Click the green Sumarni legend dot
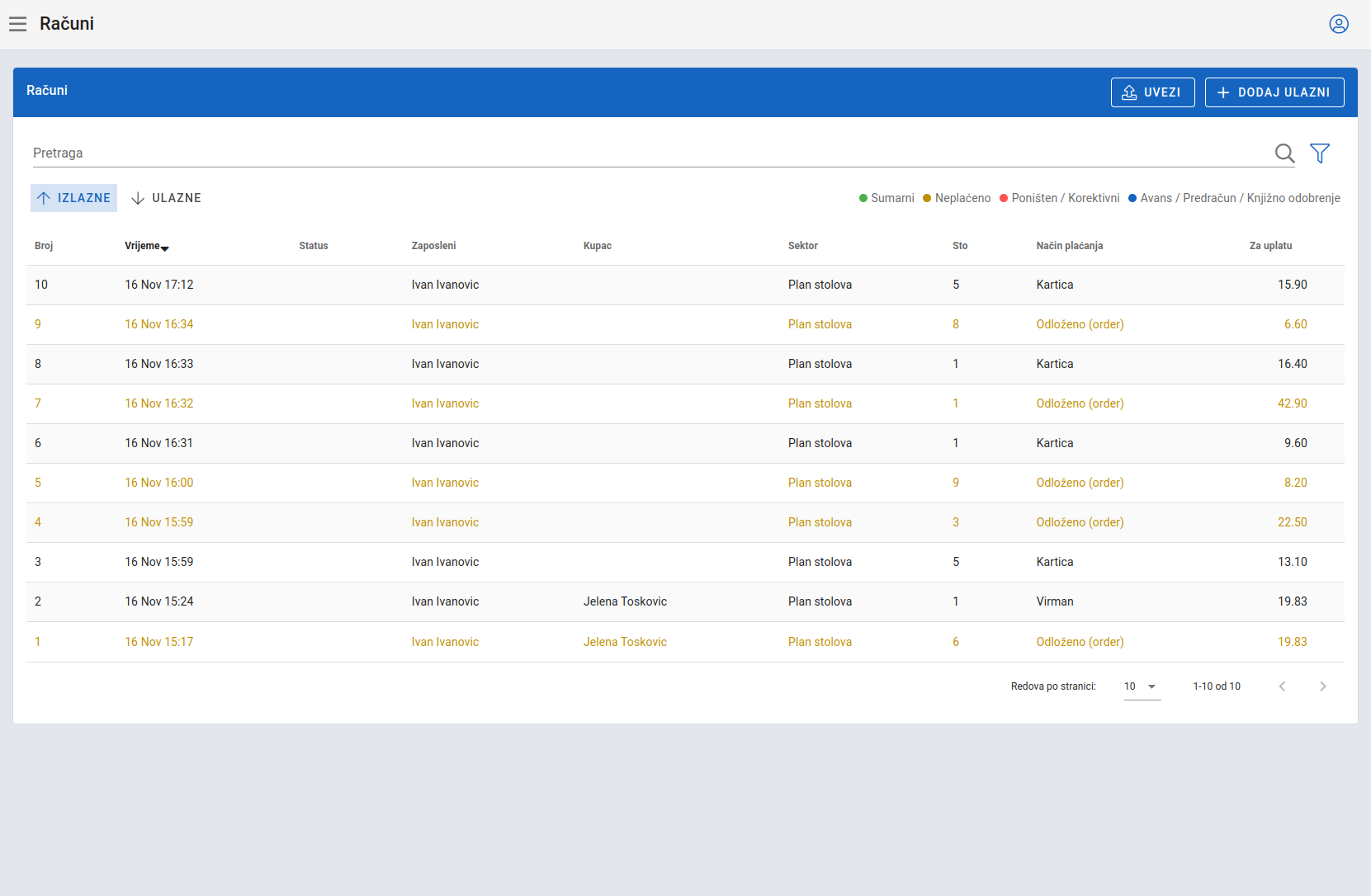This screenshot has width=1371, height=896. pyautogui.click(x=863, y=198)
